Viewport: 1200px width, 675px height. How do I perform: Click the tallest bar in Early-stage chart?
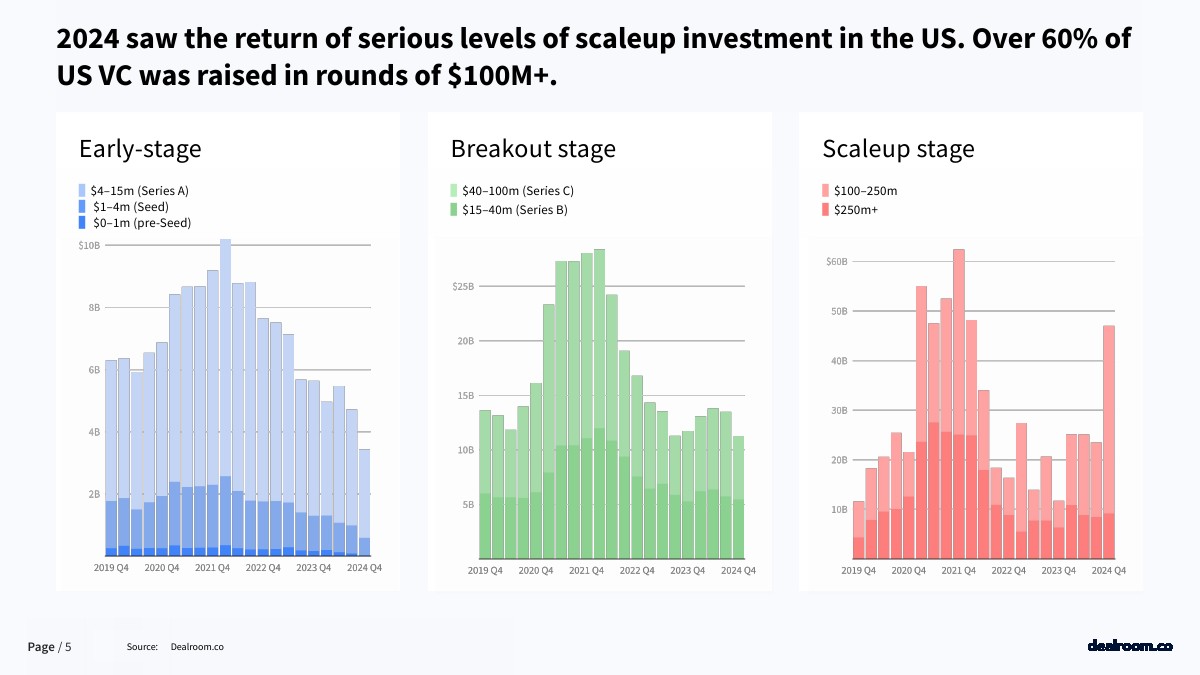[x=226, y=400]
